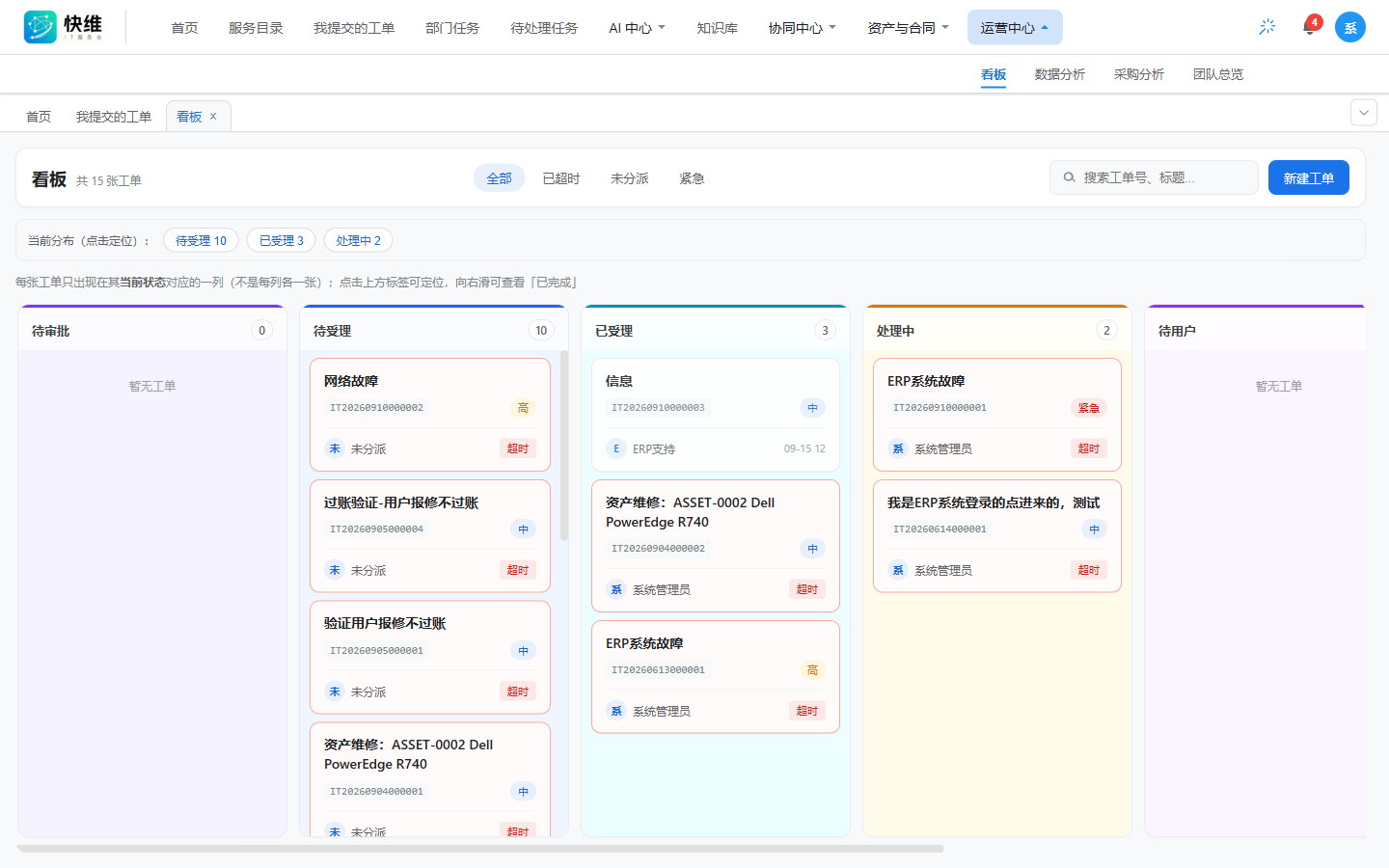
Task: Expand the 资产与合同 dropdown
Action: pos(908,28)
